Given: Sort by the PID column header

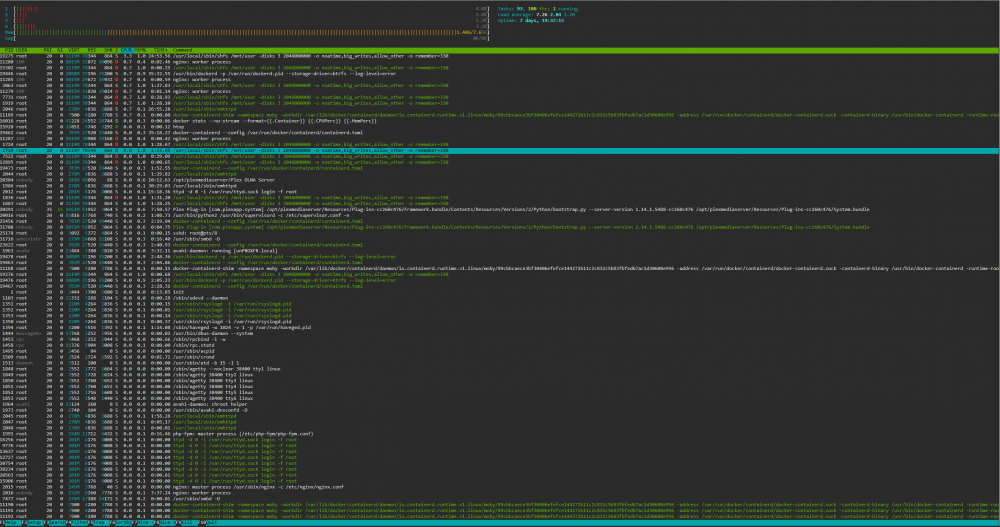Looking at the screenshot, I should pyautogui.click(x=9, y=50).
